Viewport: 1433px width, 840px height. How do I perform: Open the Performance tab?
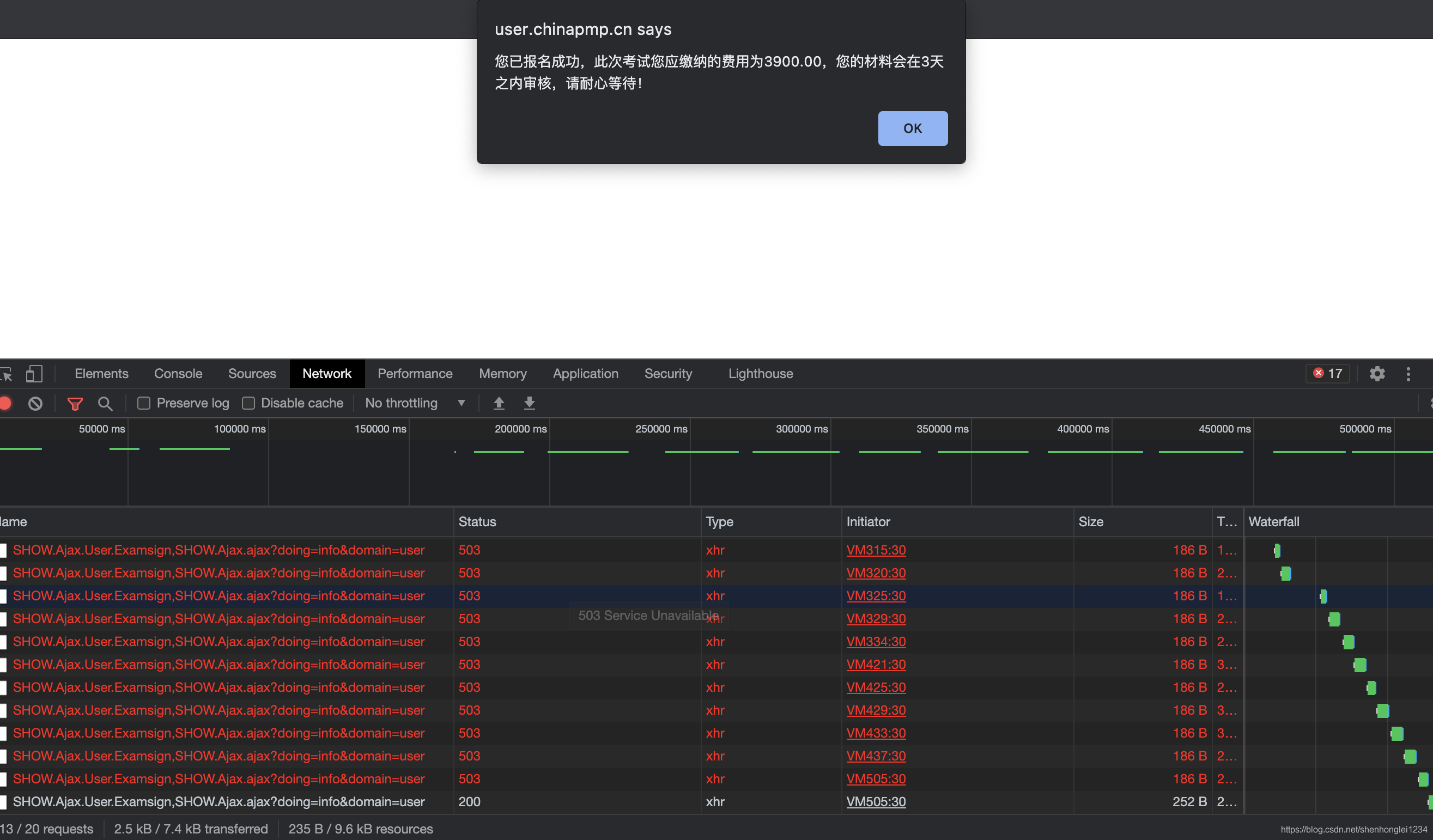[x=415, y=373]
